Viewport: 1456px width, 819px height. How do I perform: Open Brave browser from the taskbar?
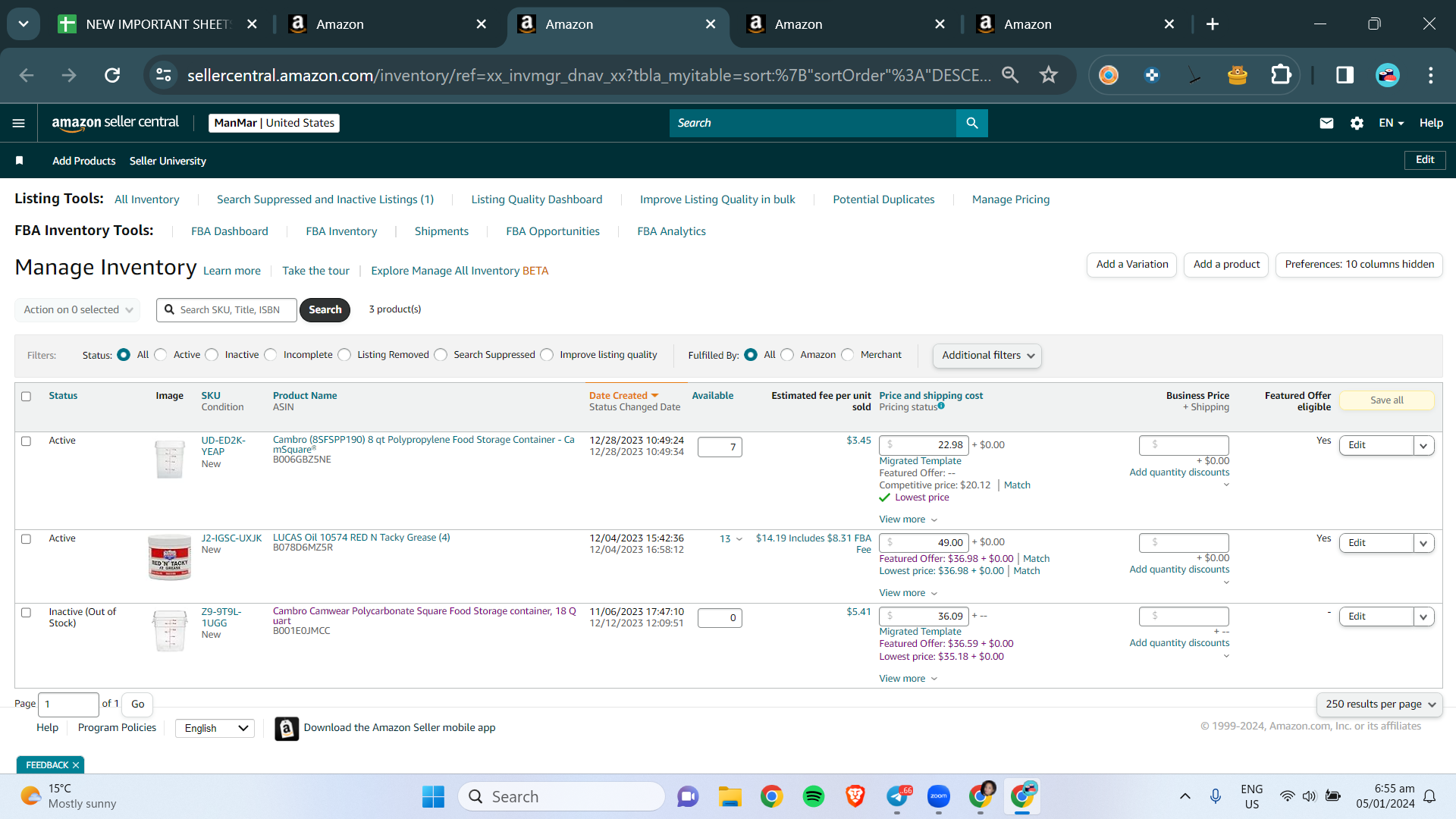click(855, 796)
